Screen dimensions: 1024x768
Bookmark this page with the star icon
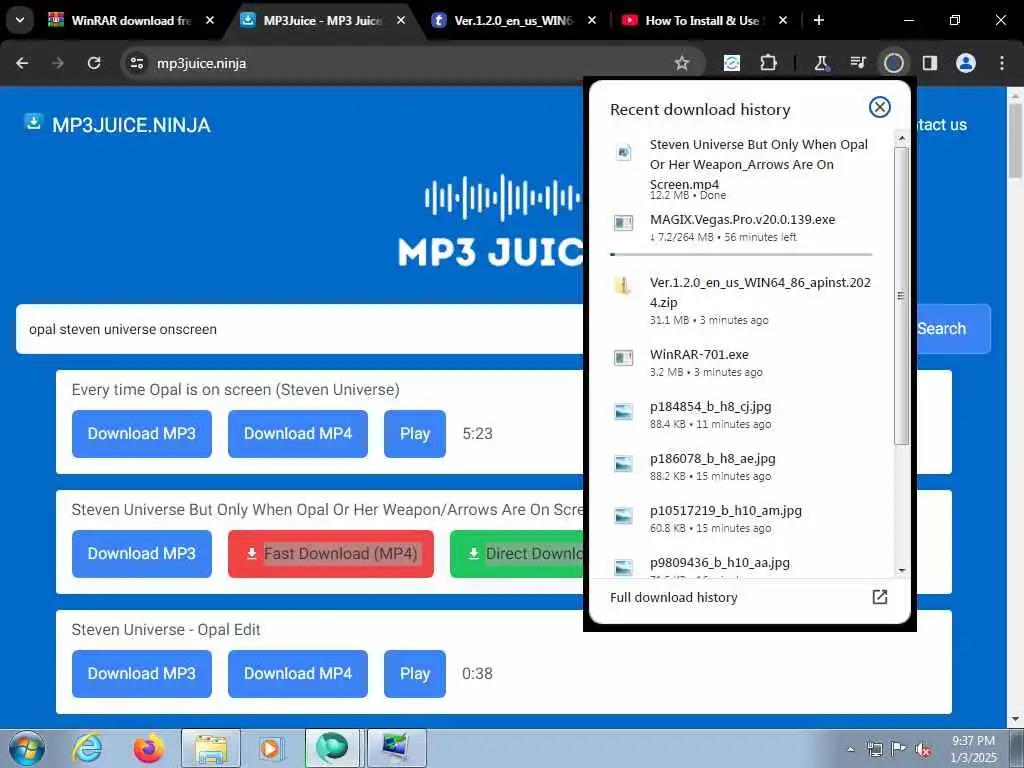coord(682,63)
